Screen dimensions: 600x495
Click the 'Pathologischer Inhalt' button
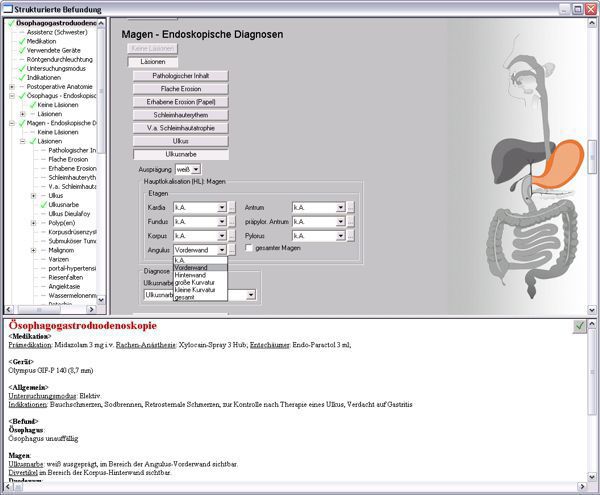click(x=180, y=76)
